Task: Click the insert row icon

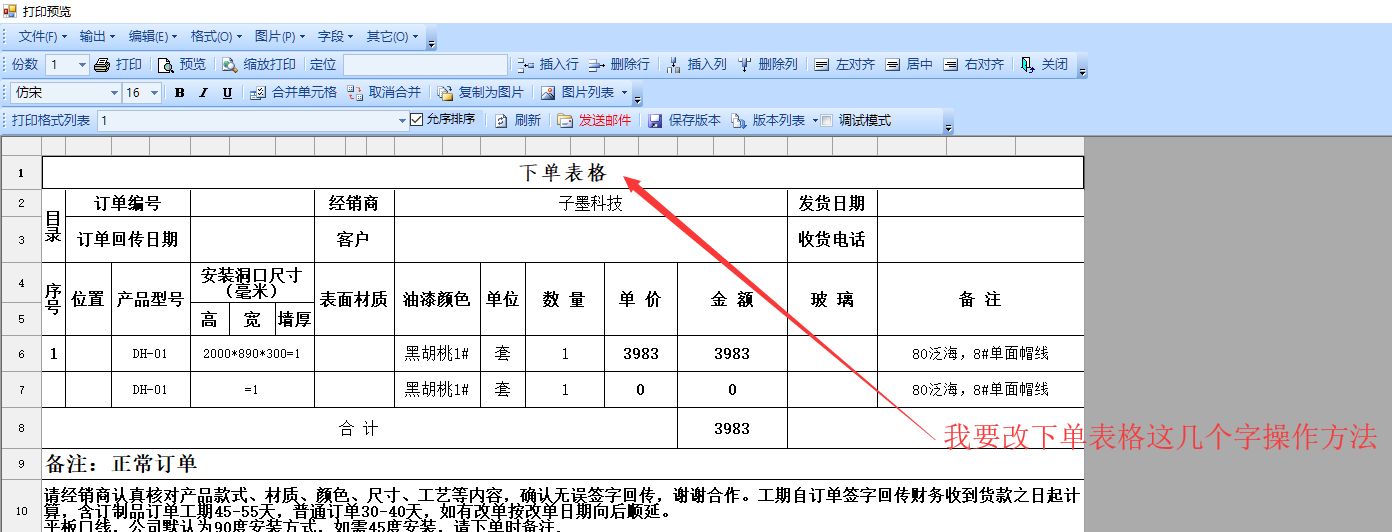Action: pyautogui.click(x=525, y=65)
